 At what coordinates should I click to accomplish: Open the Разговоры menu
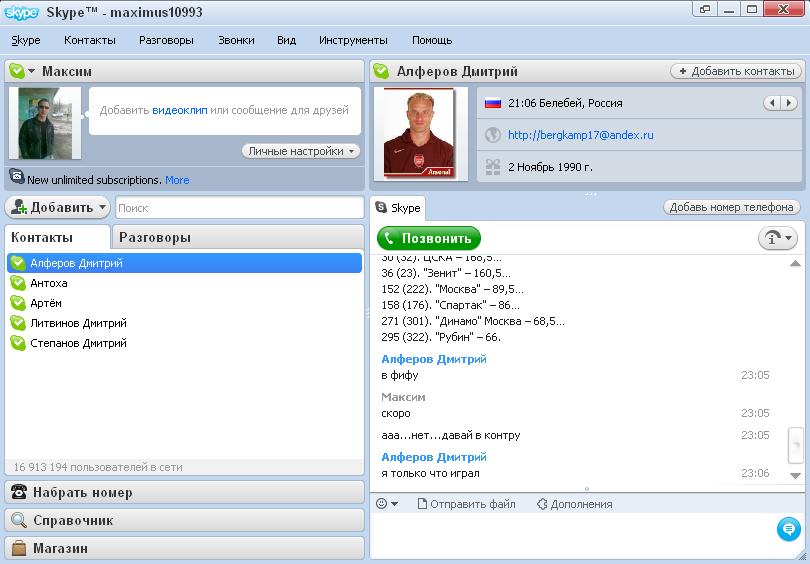(x=166, y=40)
